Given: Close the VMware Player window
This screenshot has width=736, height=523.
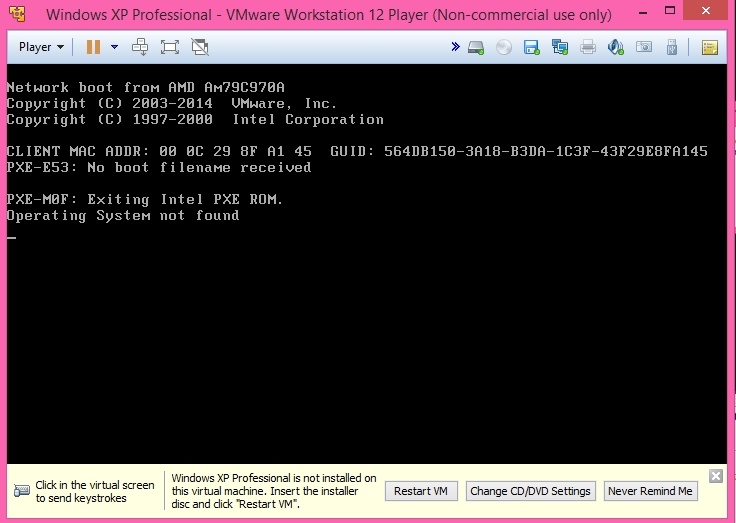Looking at the screenshot, I should [x=706, y=11].
